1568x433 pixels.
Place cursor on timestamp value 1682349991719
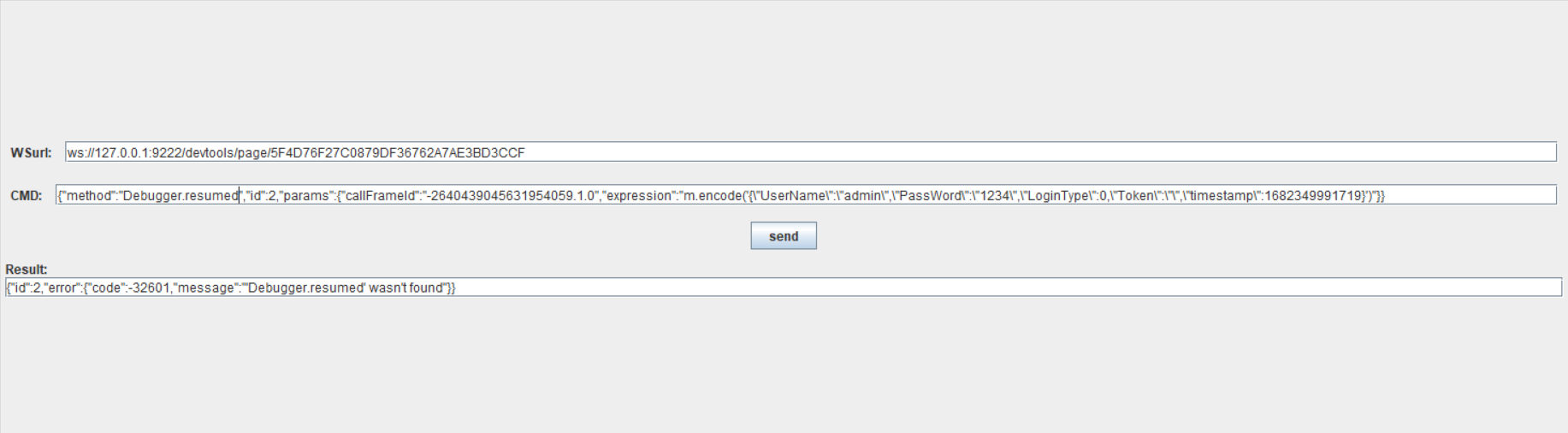tap(1314, 195)
